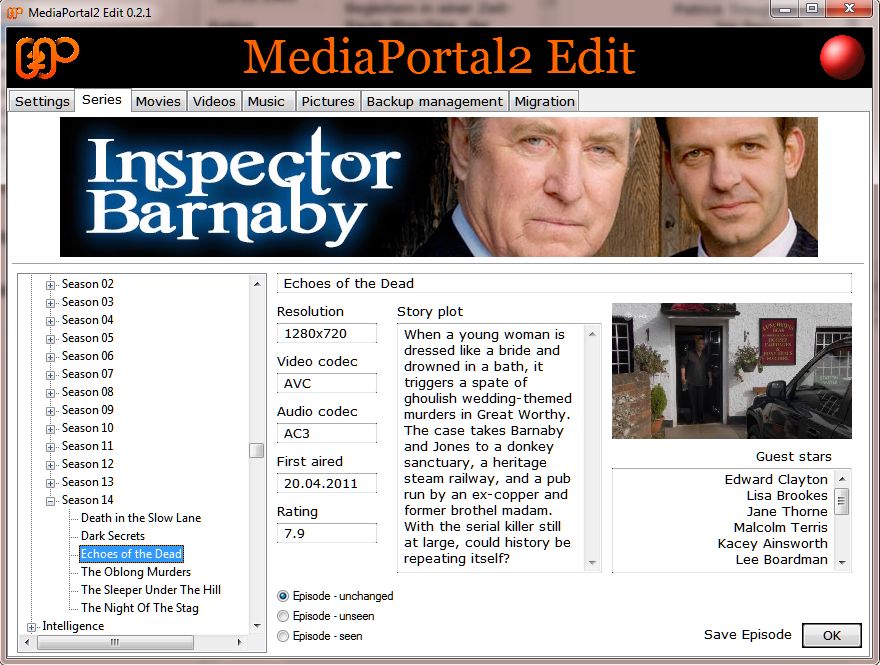Click the tree's horizontal scrollbar thumb

point(115,642)
